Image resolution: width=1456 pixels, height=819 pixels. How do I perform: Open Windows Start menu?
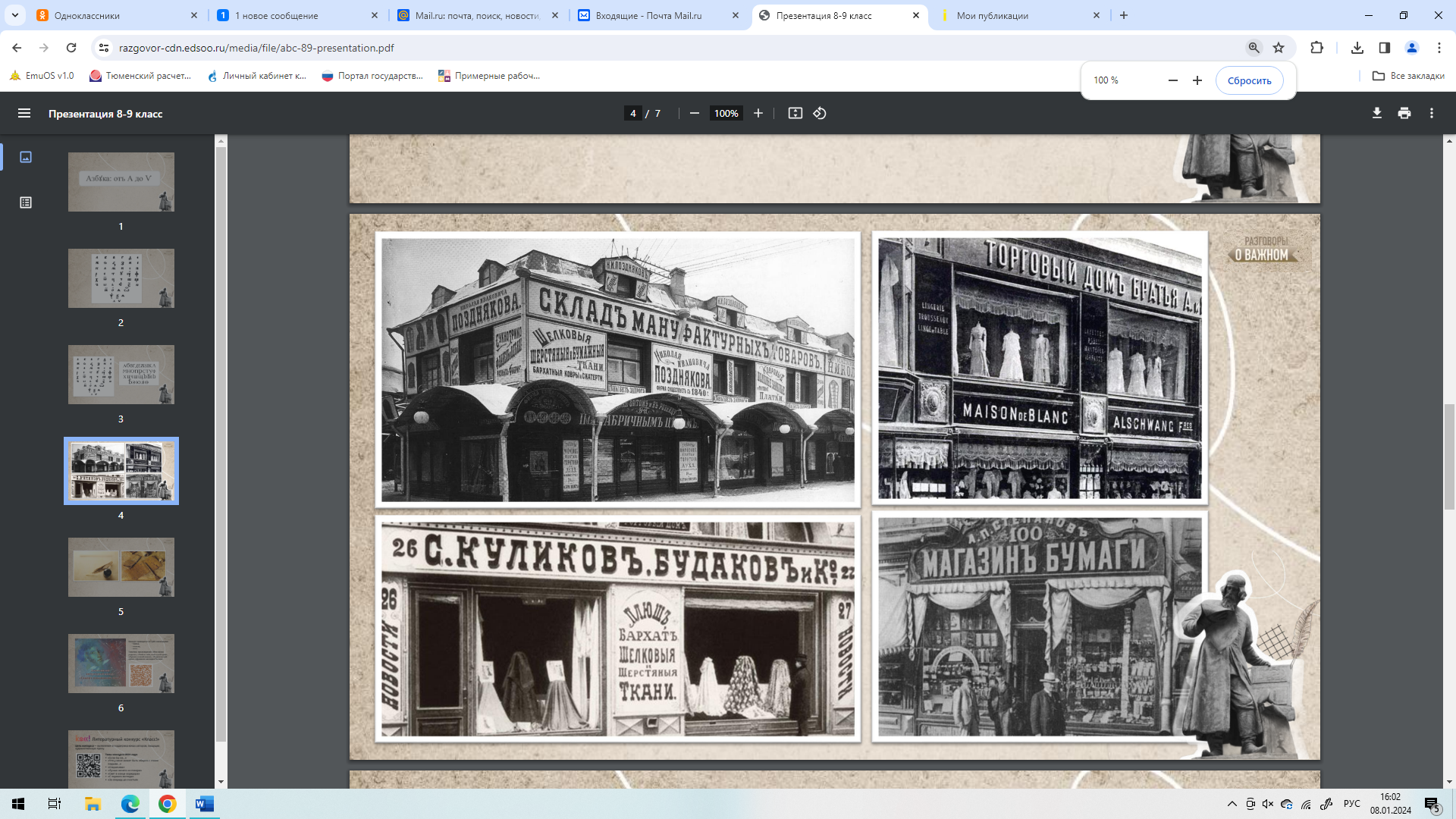click(18, 804)
